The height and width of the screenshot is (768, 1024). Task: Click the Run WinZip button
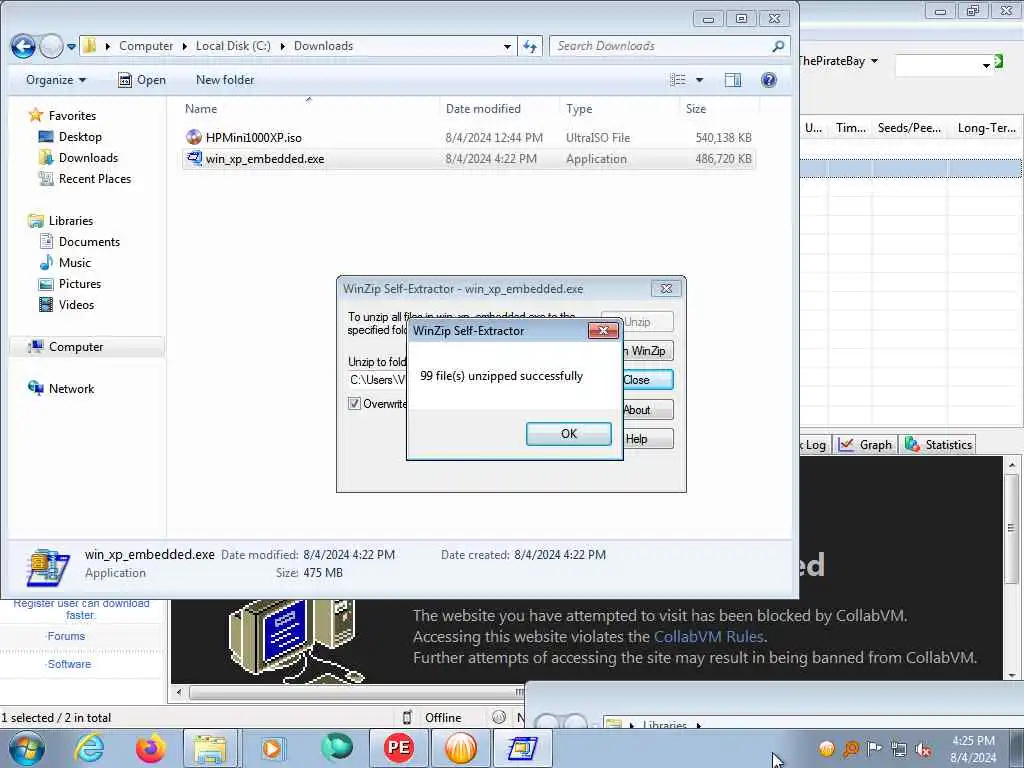(x=647, y=351)
